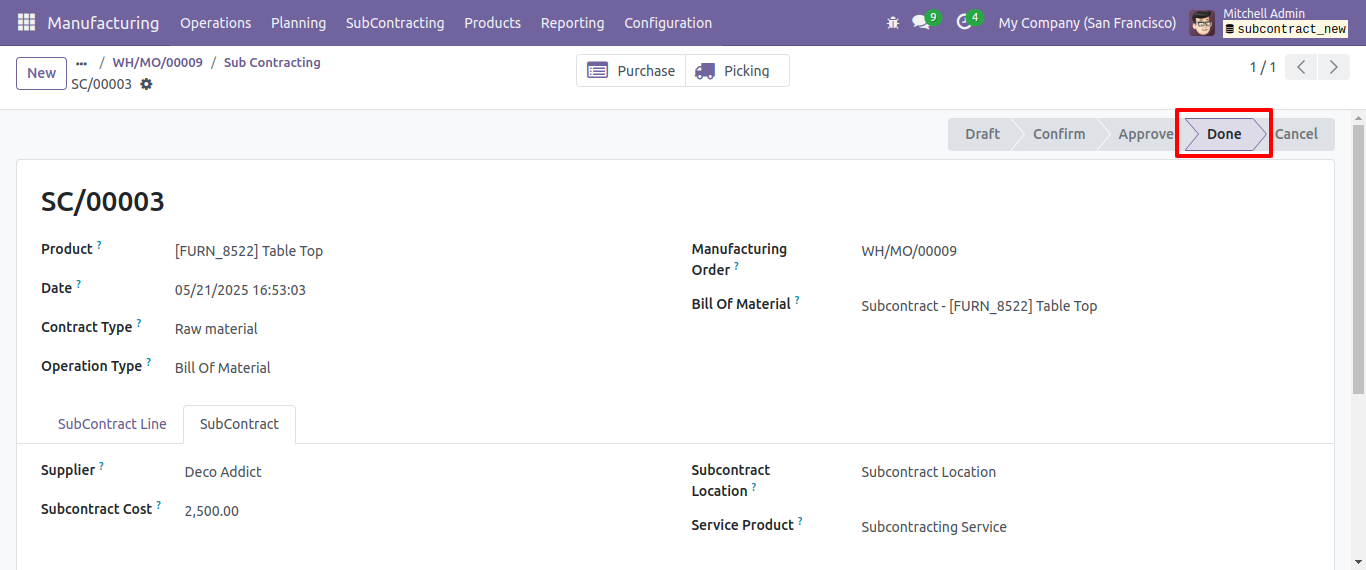Go to the next record arrow
Image resolution: width=1366 pixels, height=570 pixels.
pyautogui.click(x=1333, y=67)
